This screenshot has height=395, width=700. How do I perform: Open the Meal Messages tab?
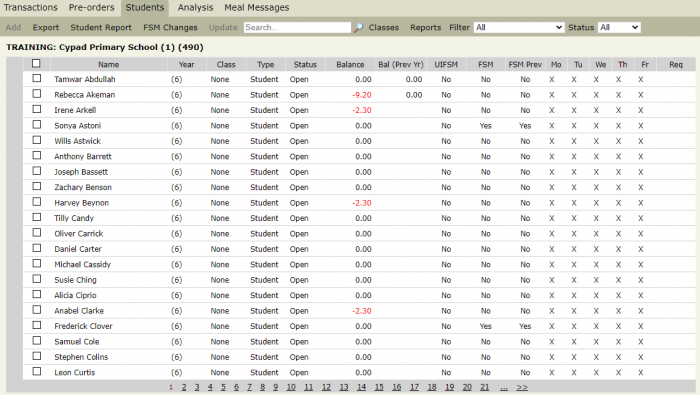coord(257,8)
